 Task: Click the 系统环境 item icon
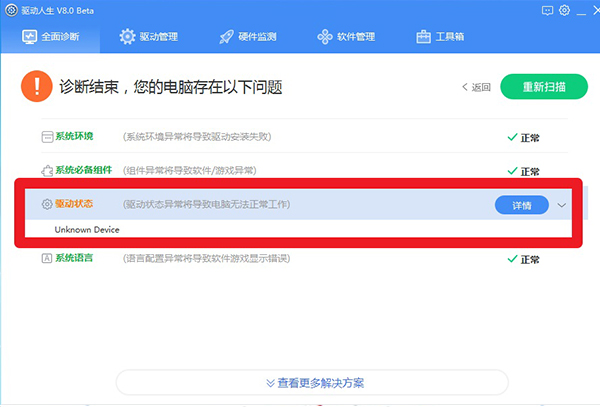coord(47,137)
